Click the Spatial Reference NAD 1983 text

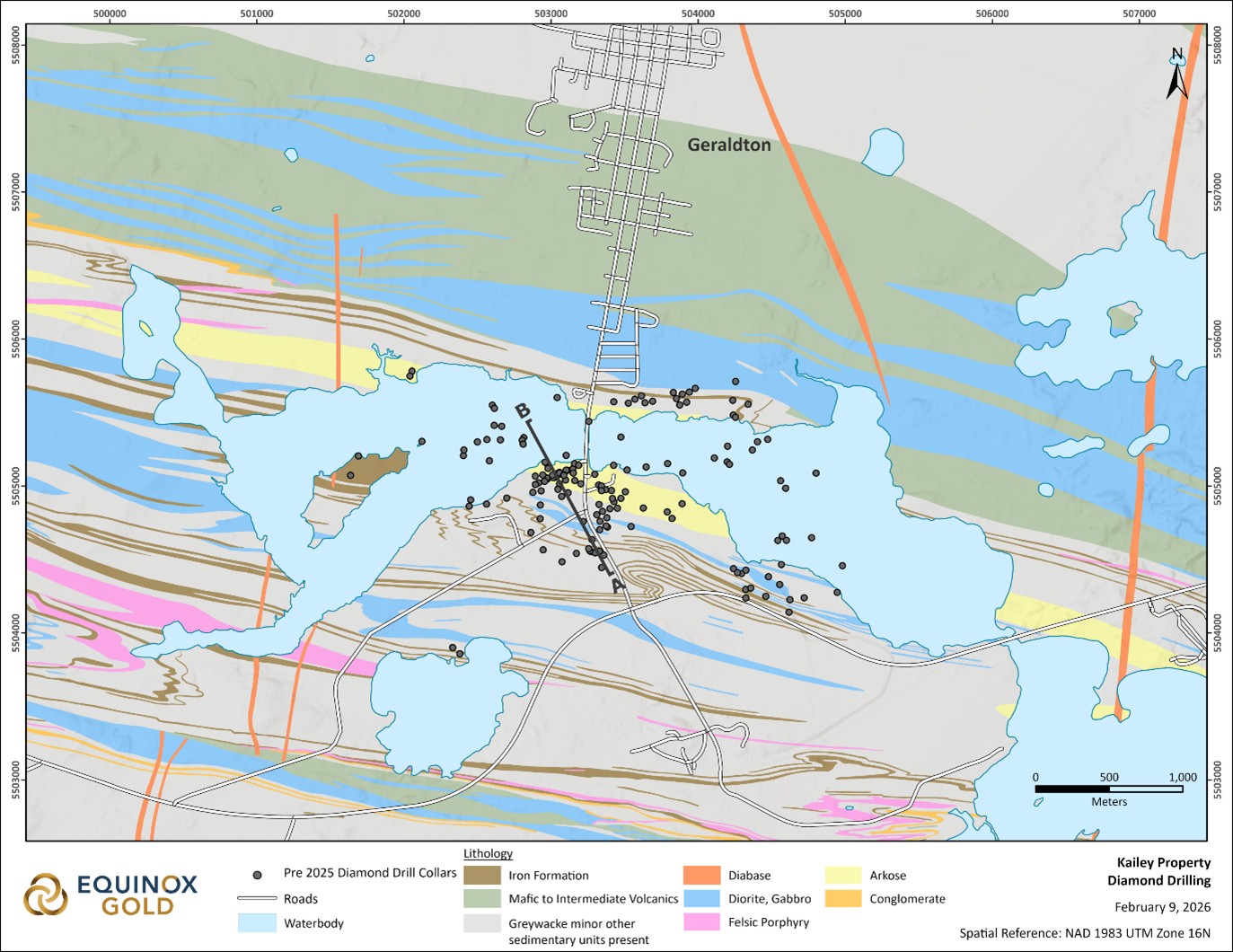tap(1084, 932)
